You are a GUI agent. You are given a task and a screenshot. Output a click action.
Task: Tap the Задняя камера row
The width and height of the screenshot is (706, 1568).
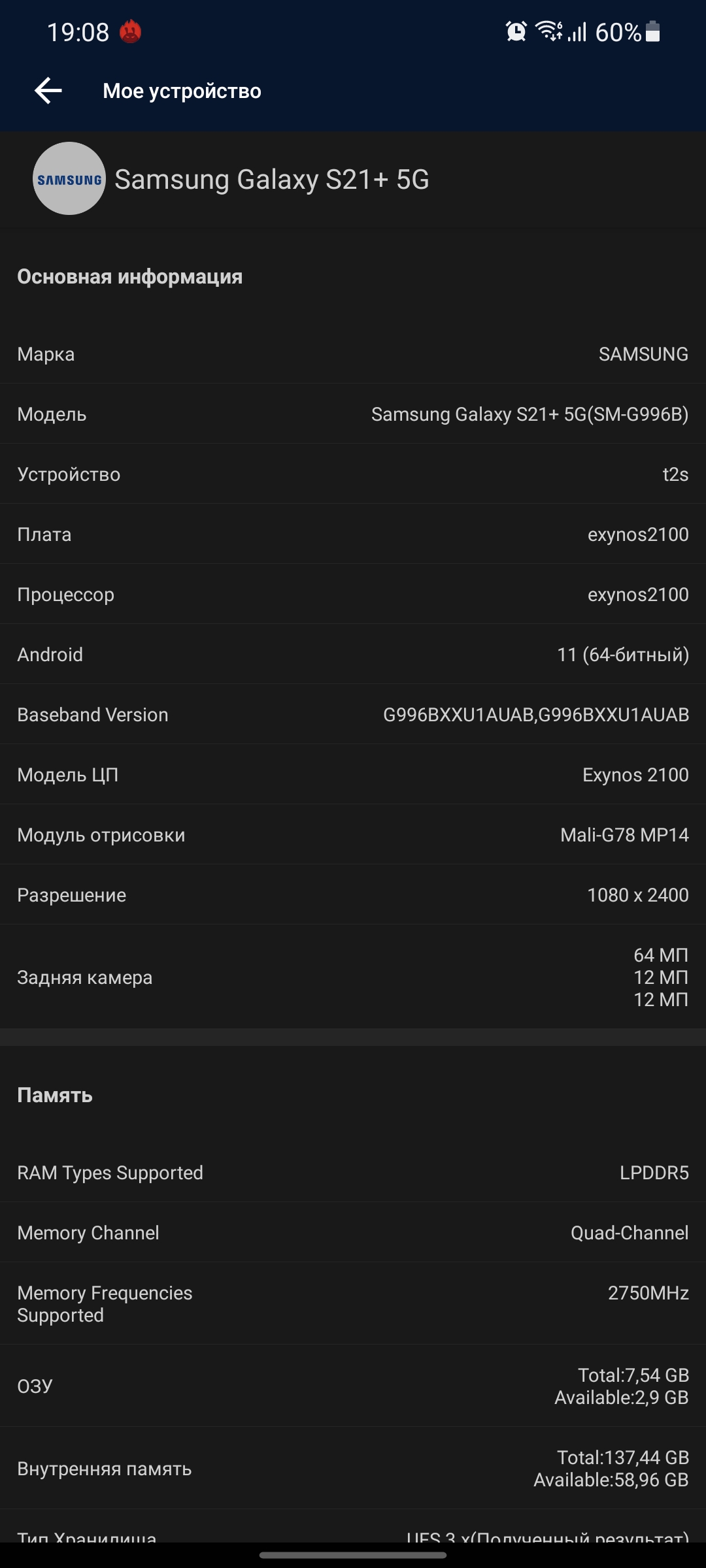[353, 977]
